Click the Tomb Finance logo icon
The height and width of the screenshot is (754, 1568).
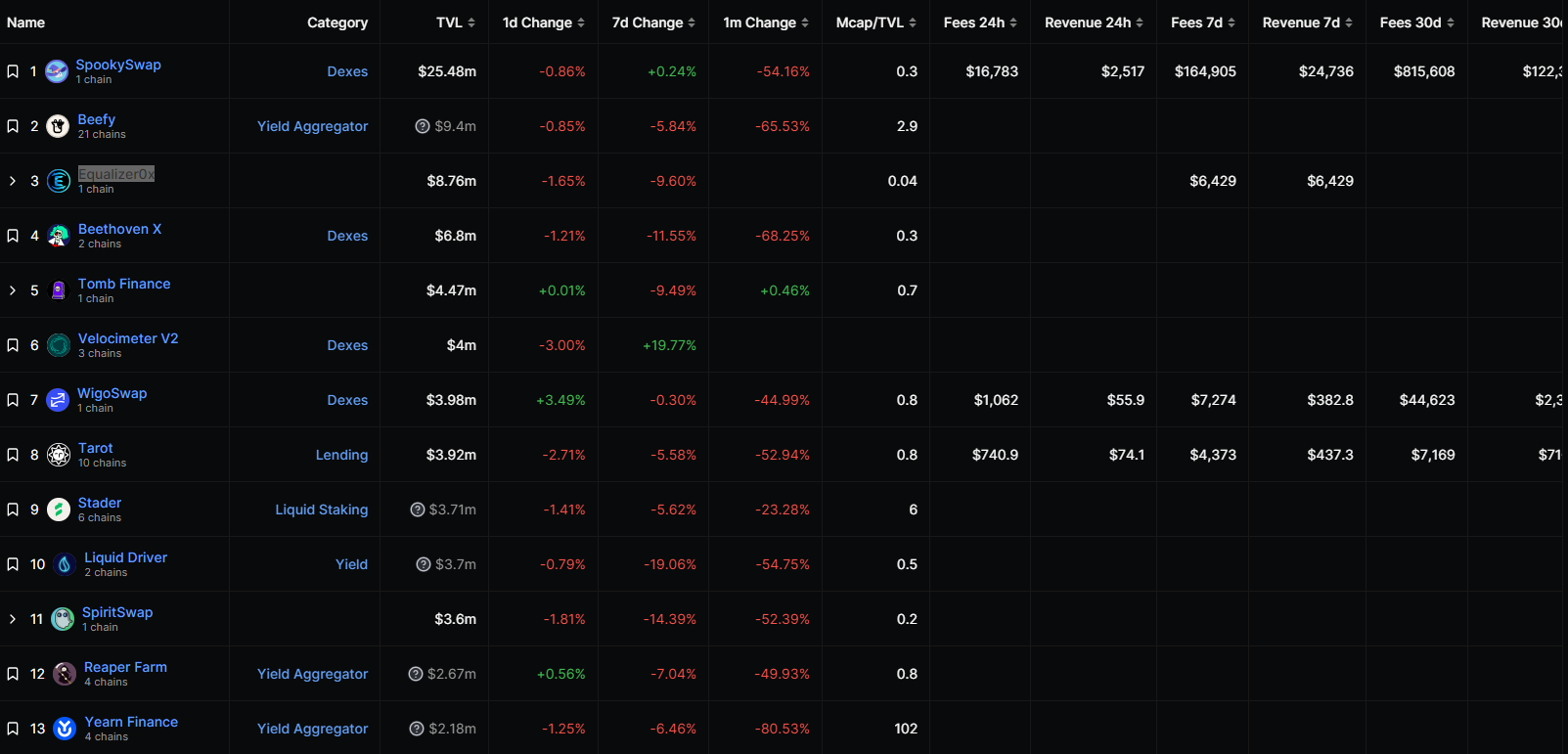coord(59,290)
